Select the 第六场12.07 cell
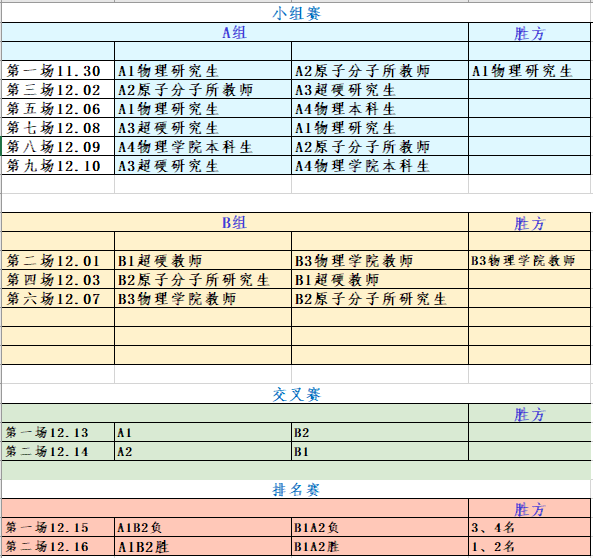Image resolution: width=593 pixels, height=558 pixels. point(58,298)
